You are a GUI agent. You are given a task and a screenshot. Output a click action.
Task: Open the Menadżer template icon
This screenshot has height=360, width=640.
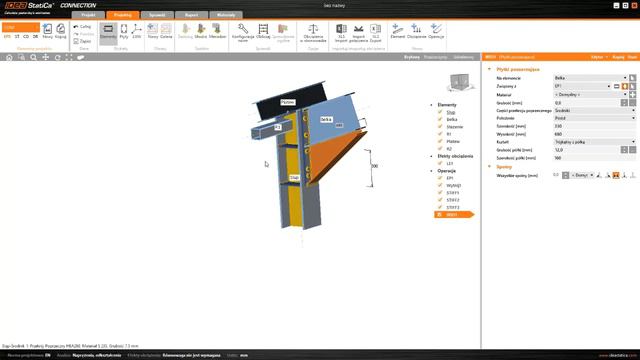(x=217, y=31)
